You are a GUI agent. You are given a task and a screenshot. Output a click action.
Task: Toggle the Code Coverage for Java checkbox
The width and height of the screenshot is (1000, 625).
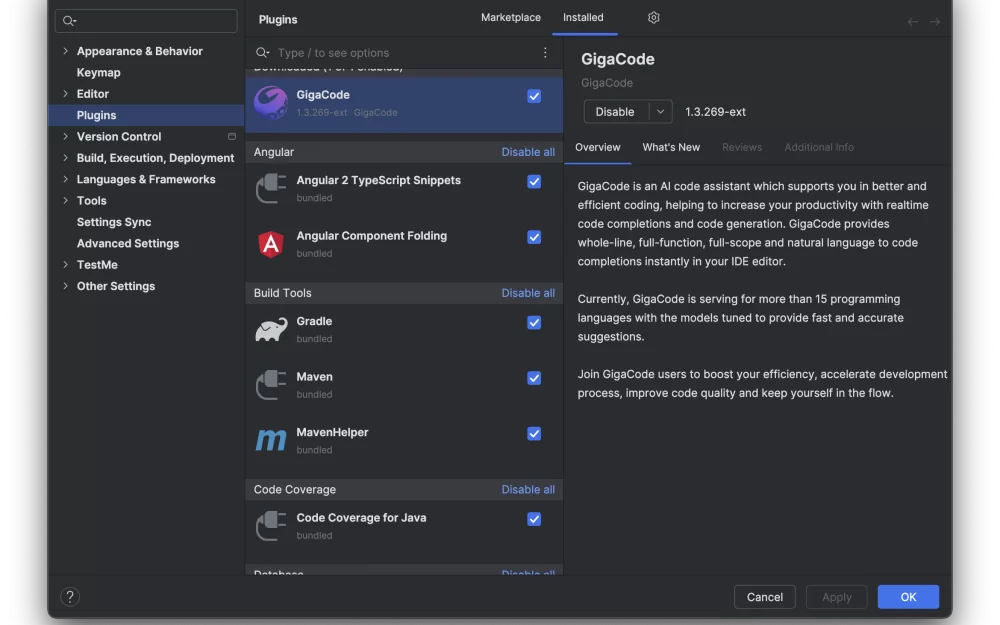534,519
